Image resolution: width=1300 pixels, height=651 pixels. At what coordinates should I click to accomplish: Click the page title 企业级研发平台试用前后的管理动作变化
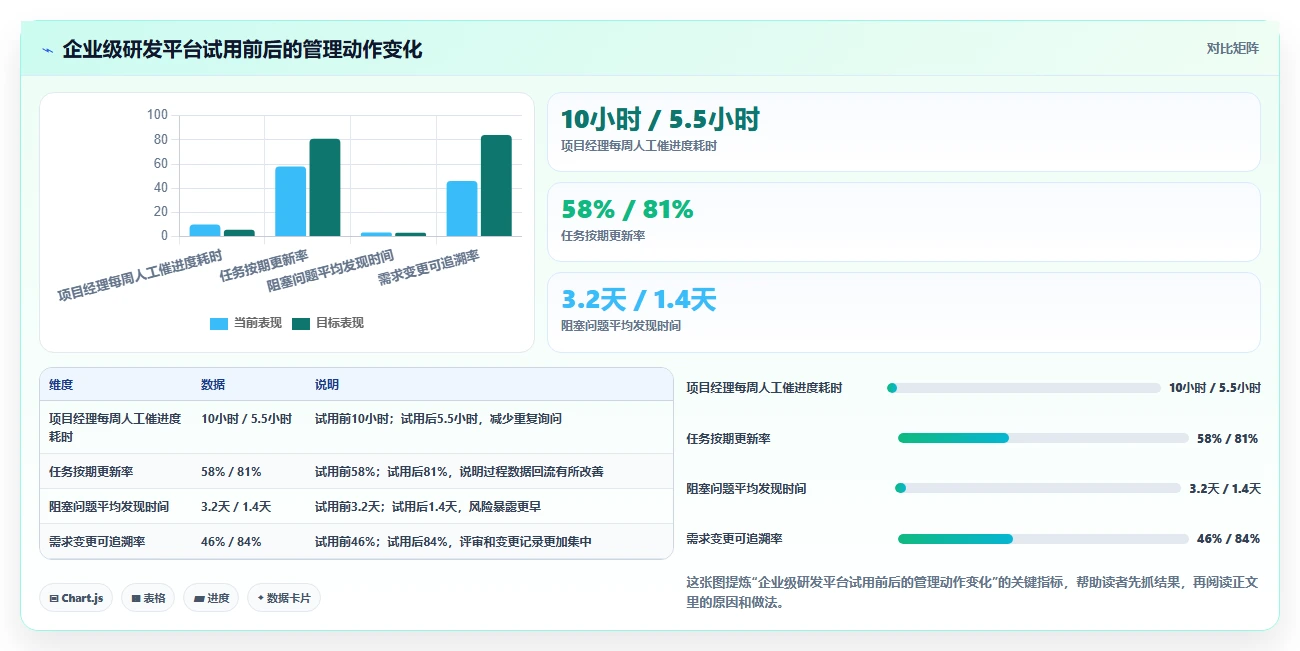[x=242, y=49]
